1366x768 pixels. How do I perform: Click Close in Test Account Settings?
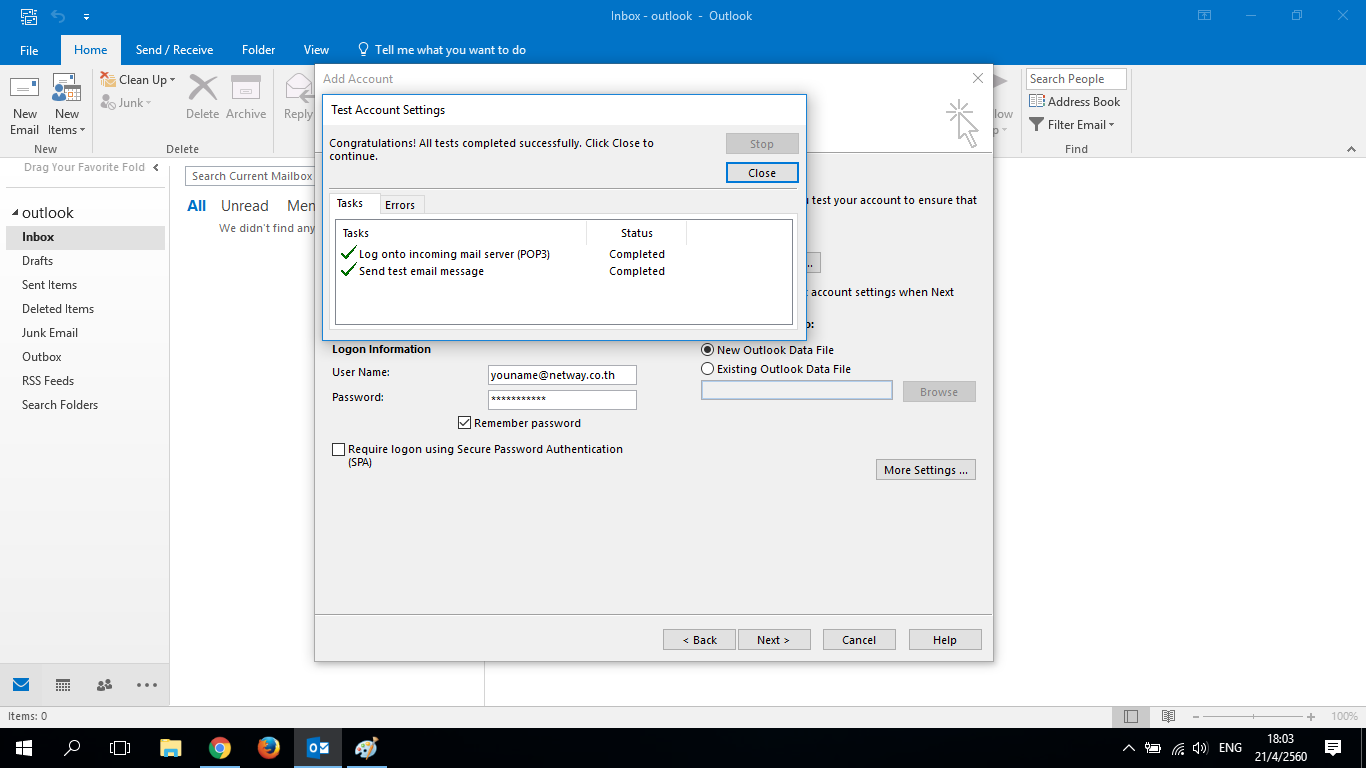[762, 173]
